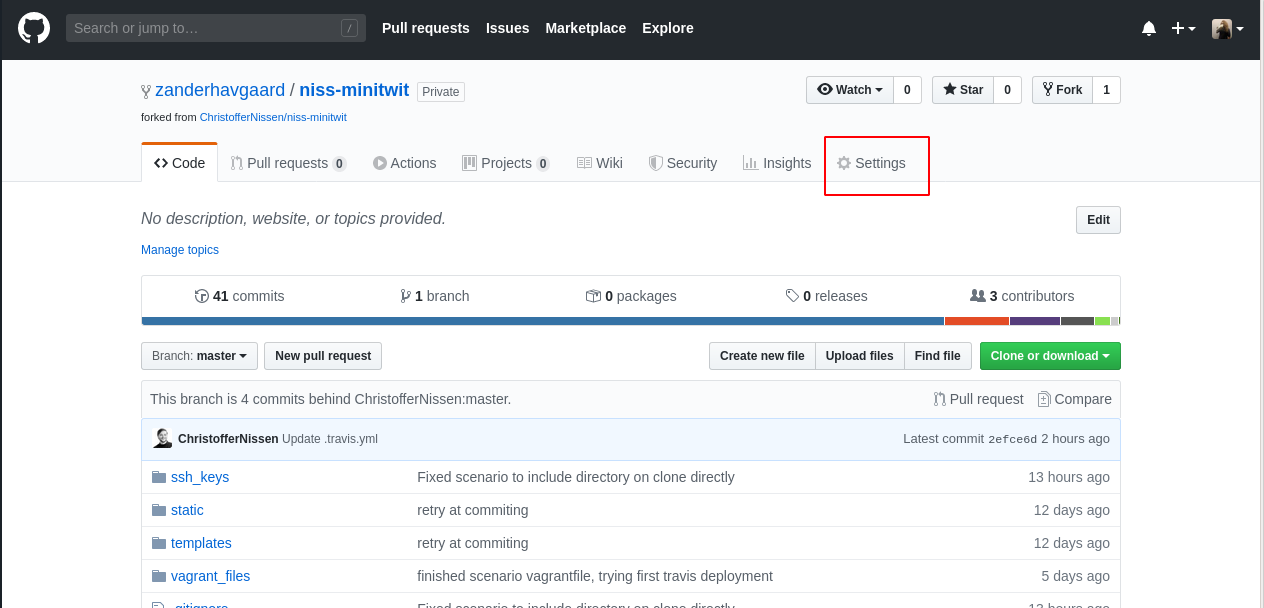This screenshot has width=1264, height=608.
Task: Open the repository Settings tab
Action: (871, 163)
